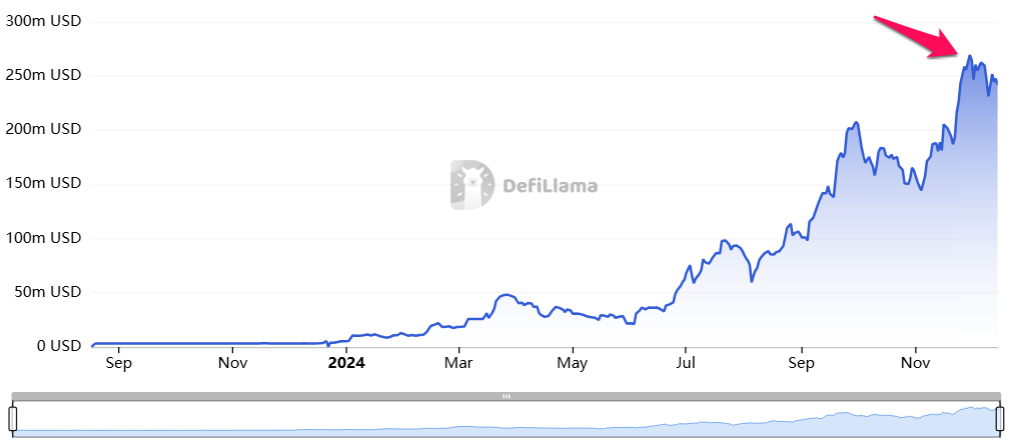The height and width of the screenshot is (447, 1011).
Task: Select the Mar label on time axis
Action: coord(458,363)
